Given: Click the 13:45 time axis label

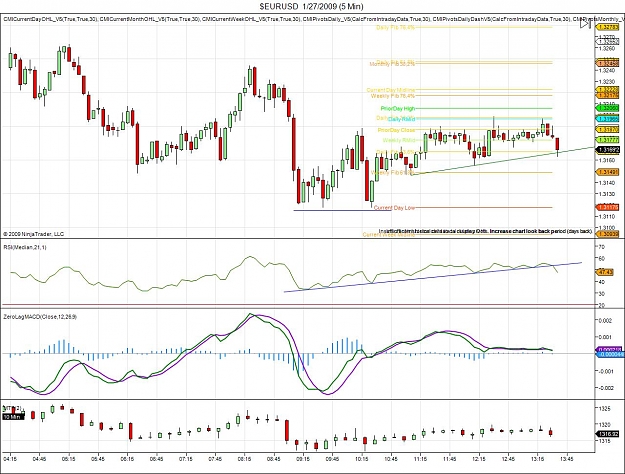Looking at the screenshot, I should click(567, 459).
